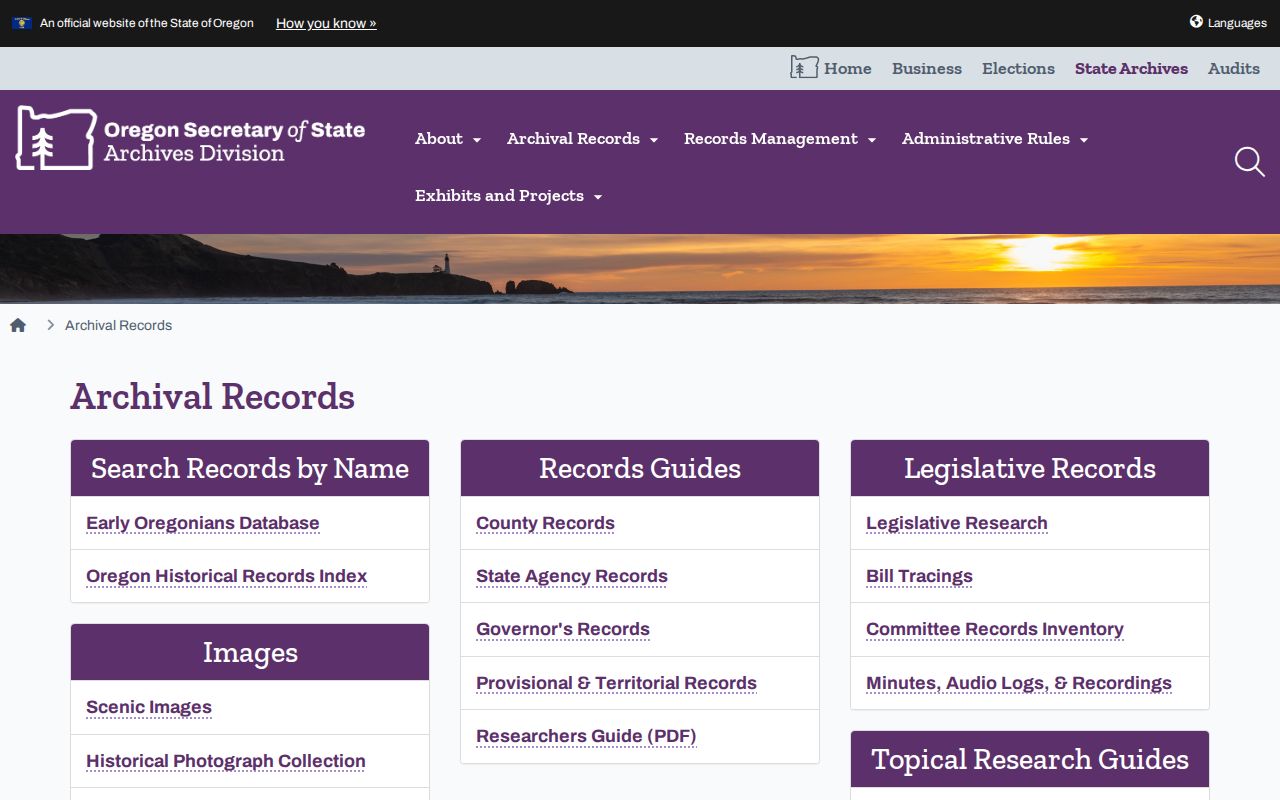Open the Exhibits and Projects dropdown
Viewport: 1280px width, 800px height.
[x=509, y=196]
